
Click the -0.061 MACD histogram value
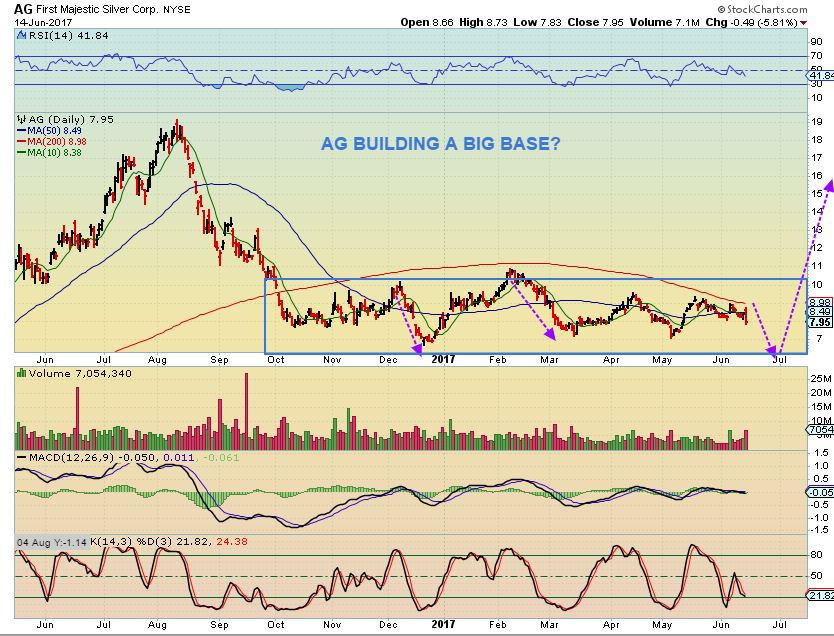[220, 457]
